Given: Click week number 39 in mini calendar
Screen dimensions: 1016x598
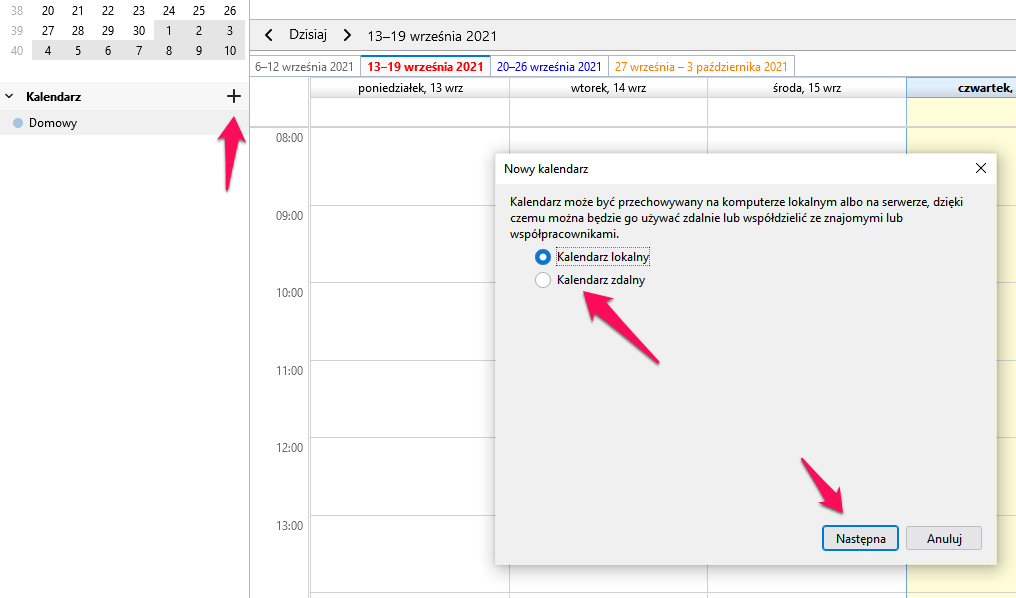Looking at the screenshot, I should click(x=17, y=30).
